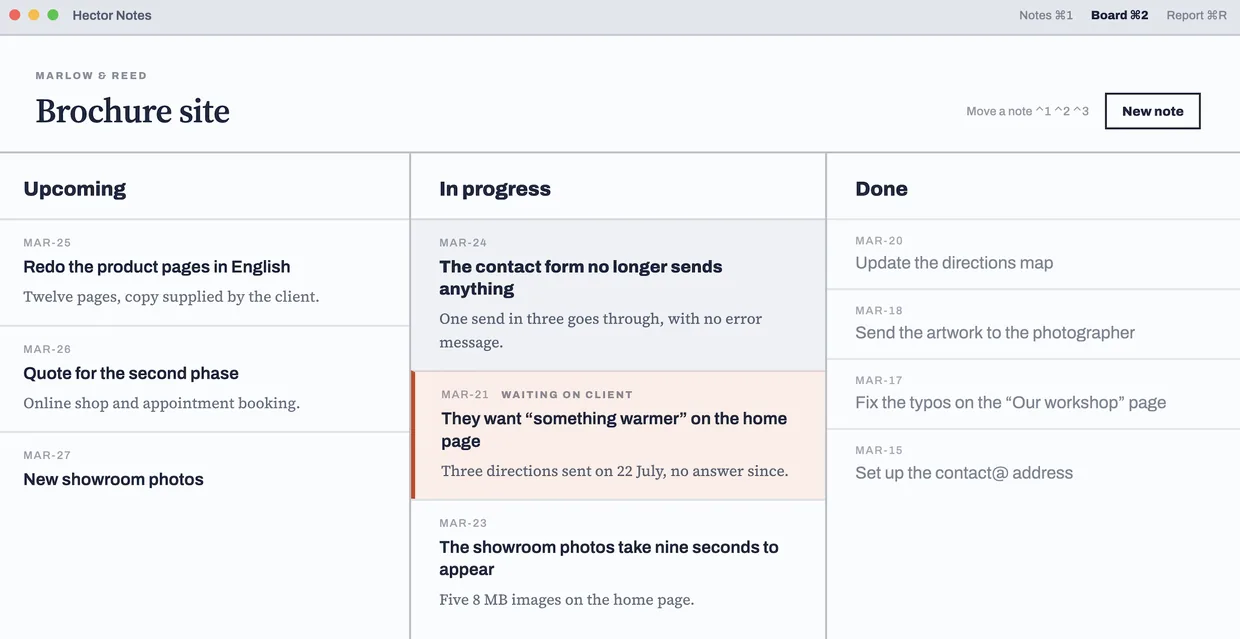
Task: Click the Done column header
Action: pos(881,189)
